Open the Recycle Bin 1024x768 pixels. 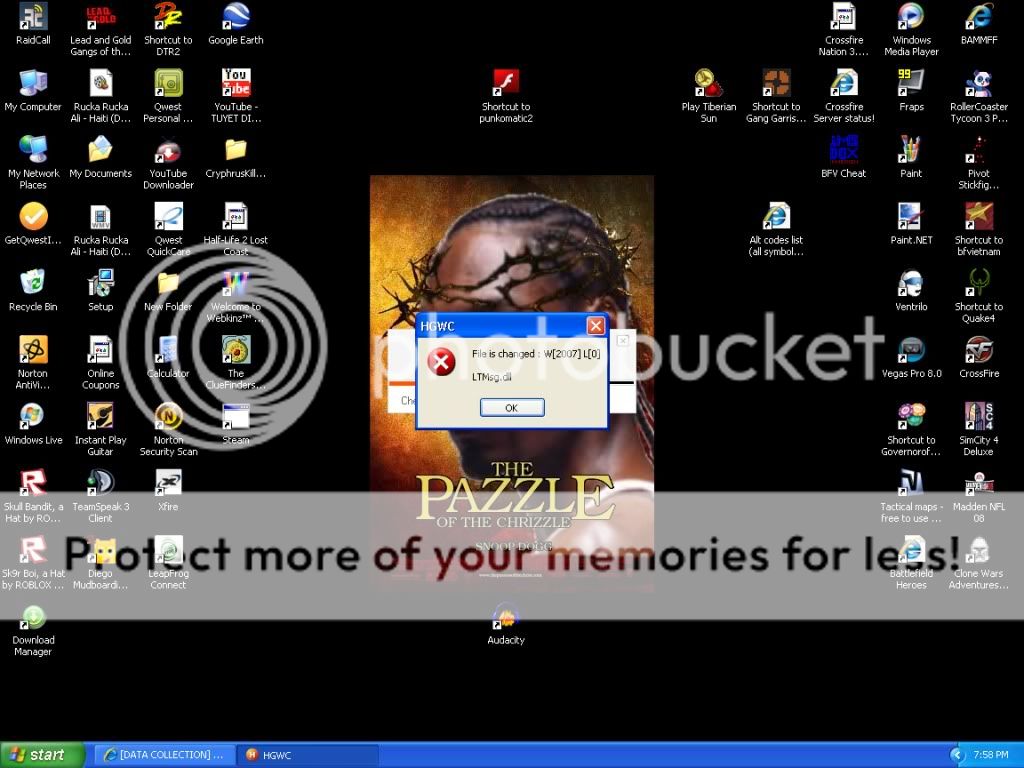tap(33, 284)
